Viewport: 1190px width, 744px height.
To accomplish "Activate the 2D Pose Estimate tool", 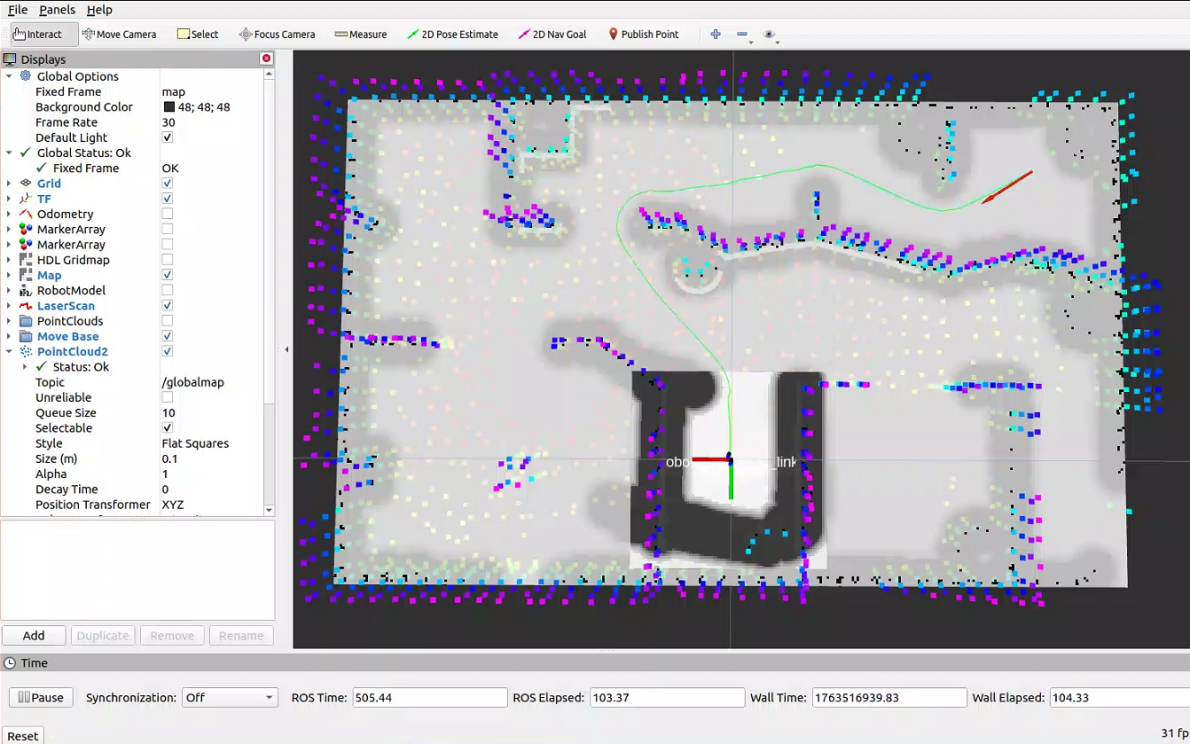I will 452,34.
